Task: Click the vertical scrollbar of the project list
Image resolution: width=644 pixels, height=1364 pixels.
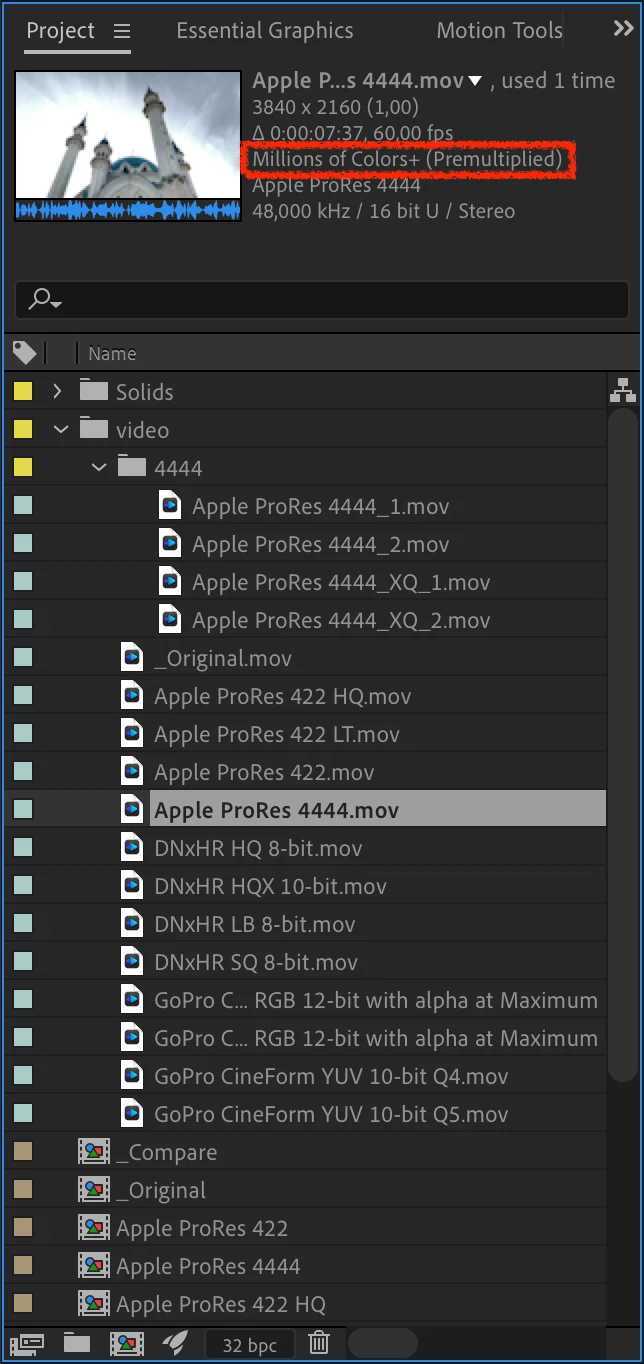Action: click(x=624, y=746)
